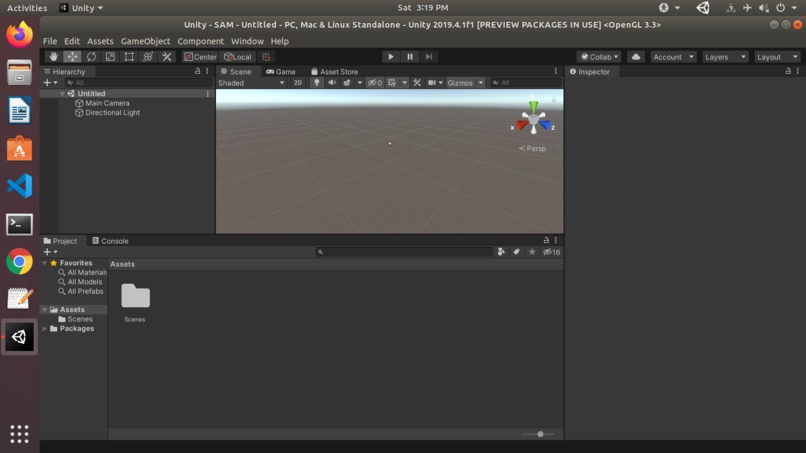
Task: Toggle Persp projection mode label
Action: click(x=533, y=149)
